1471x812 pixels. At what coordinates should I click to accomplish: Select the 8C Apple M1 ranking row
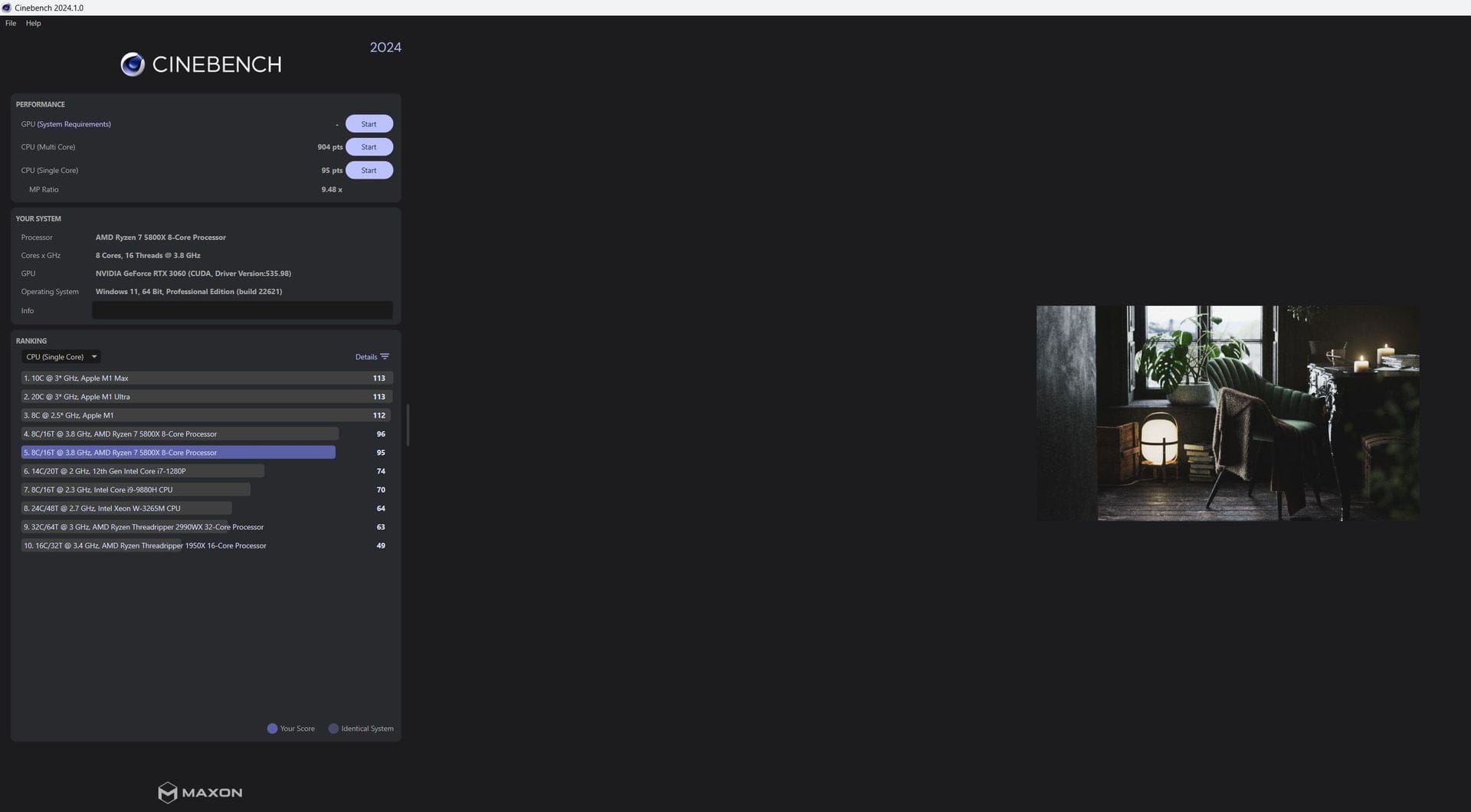tap(207, 415)
